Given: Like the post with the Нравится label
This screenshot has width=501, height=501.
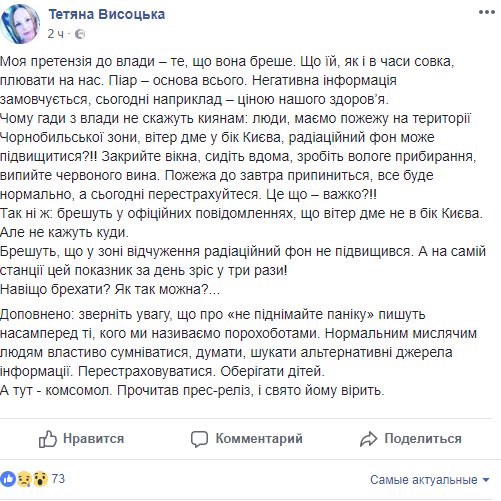Looking at the screenshot, I should click(x=94, y=438).
